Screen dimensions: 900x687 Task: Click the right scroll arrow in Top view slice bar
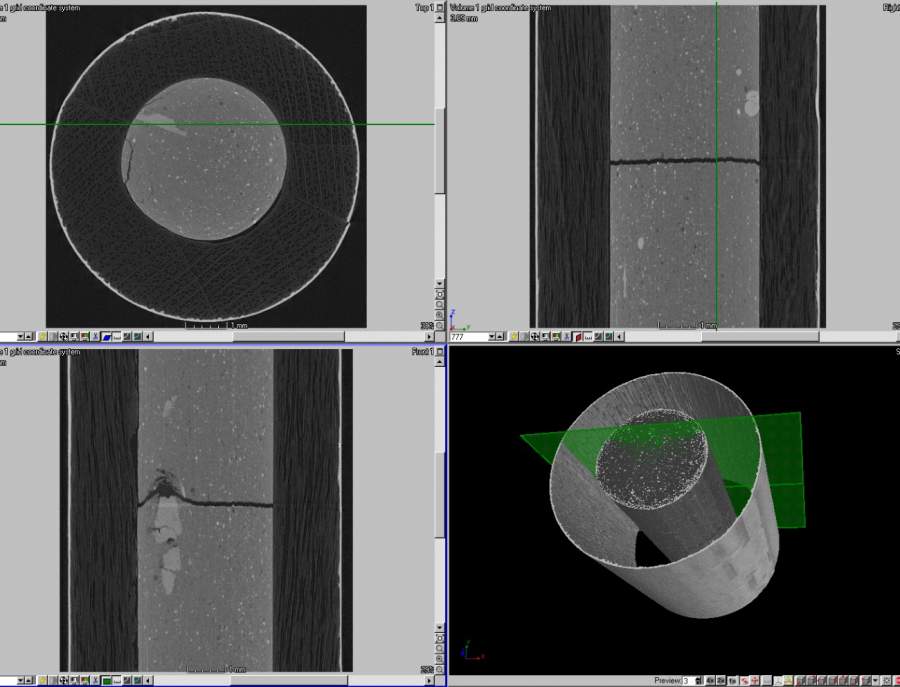click(429, 337)
